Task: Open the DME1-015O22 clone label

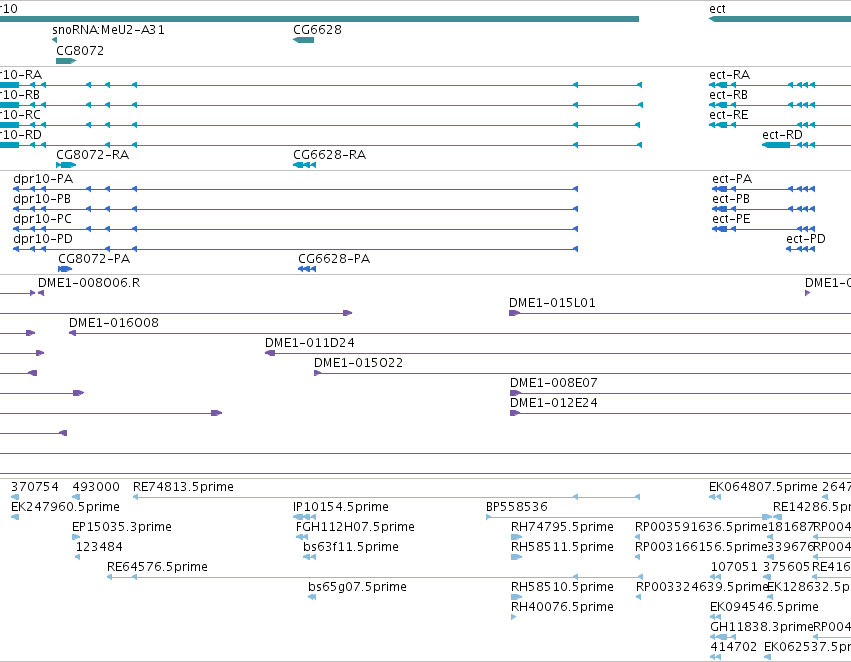Action: (x=359, y=363)
